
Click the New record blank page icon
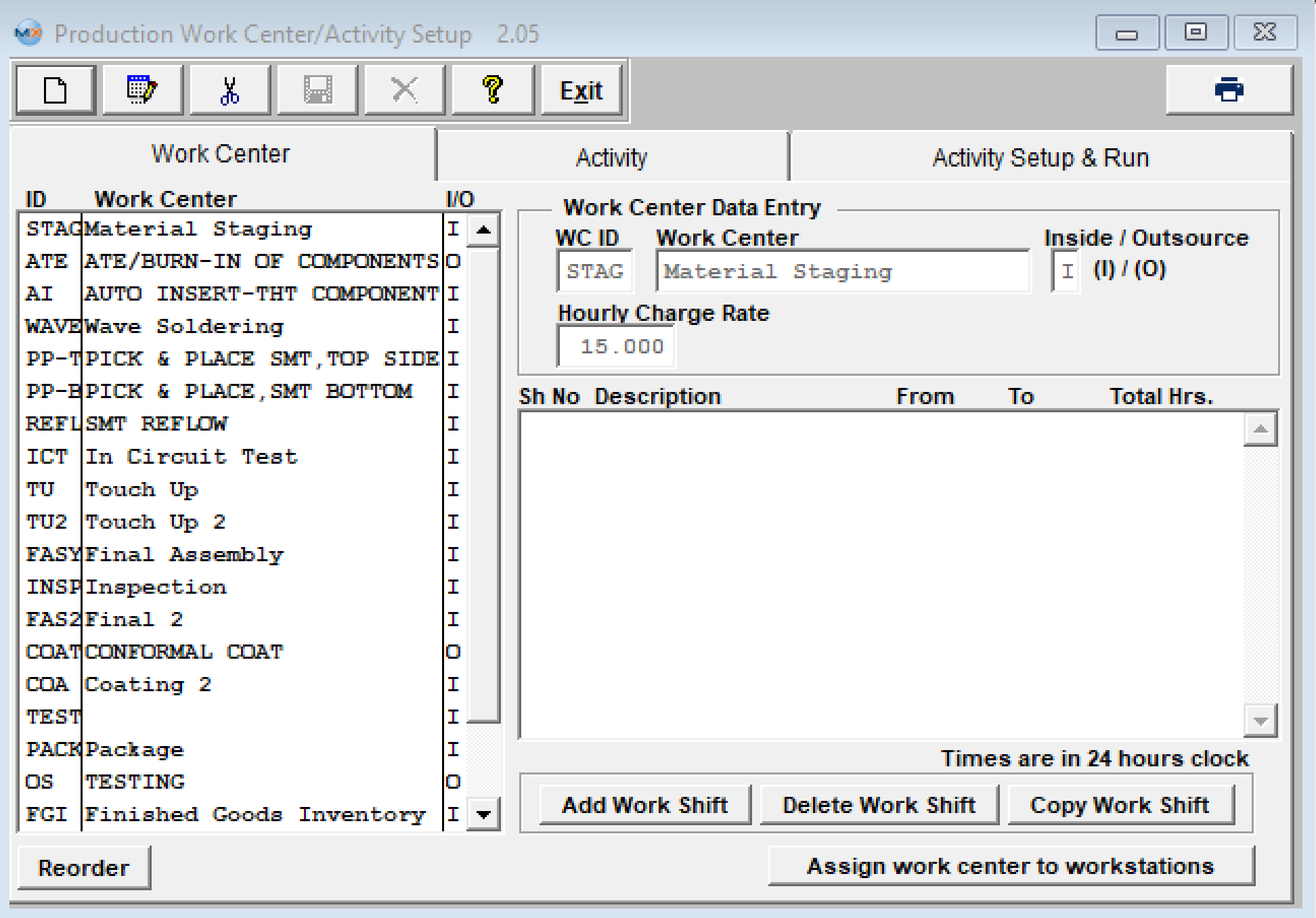click(x=56, y=90)
